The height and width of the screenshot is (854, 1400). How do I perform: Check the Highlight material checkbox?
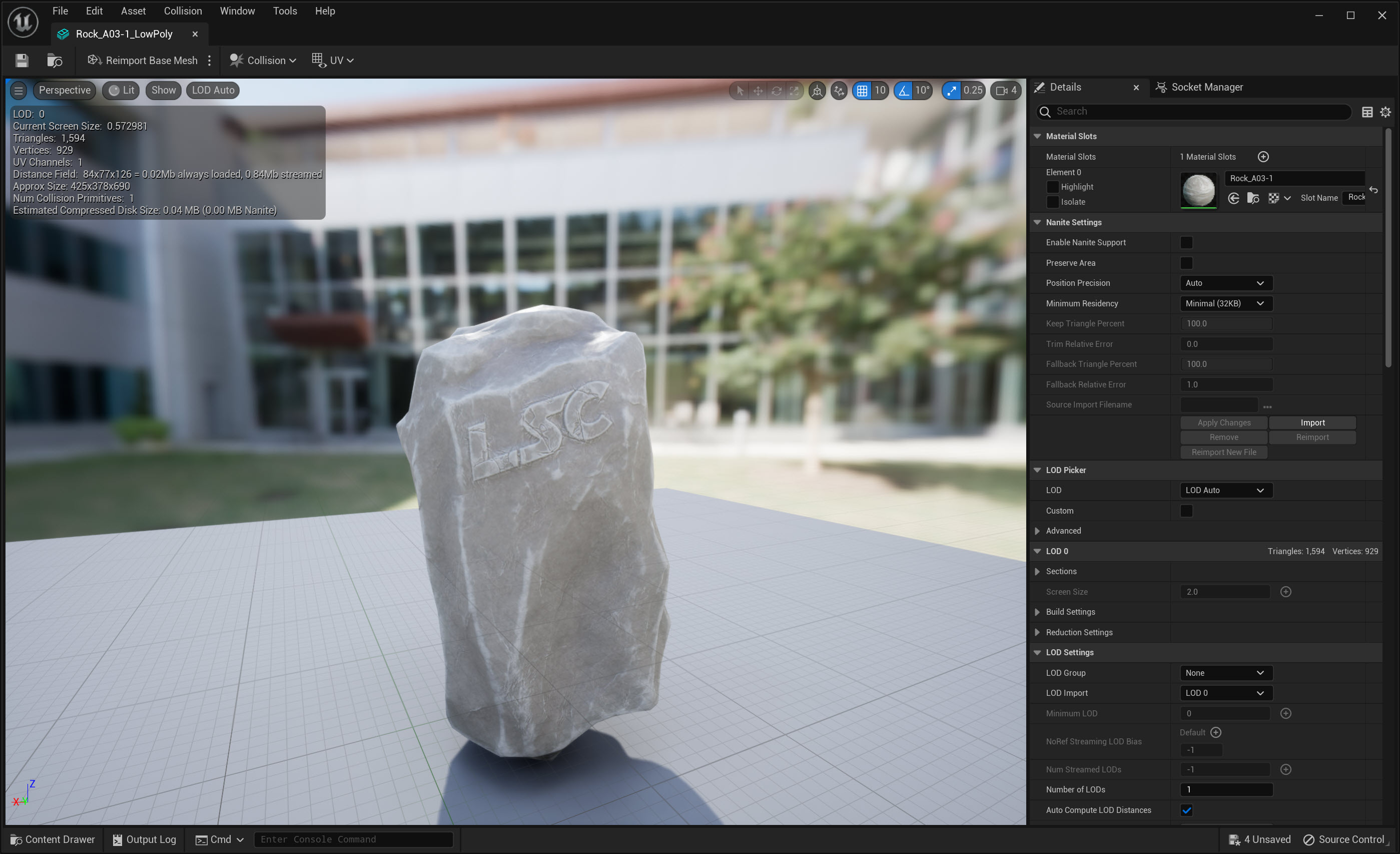click(x=1052, y=187)
